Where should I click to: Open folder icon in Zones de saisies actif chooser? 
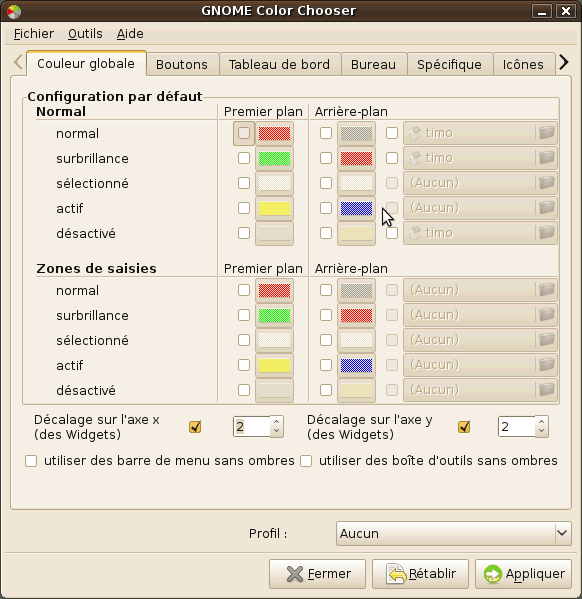[x=546, y=365]
